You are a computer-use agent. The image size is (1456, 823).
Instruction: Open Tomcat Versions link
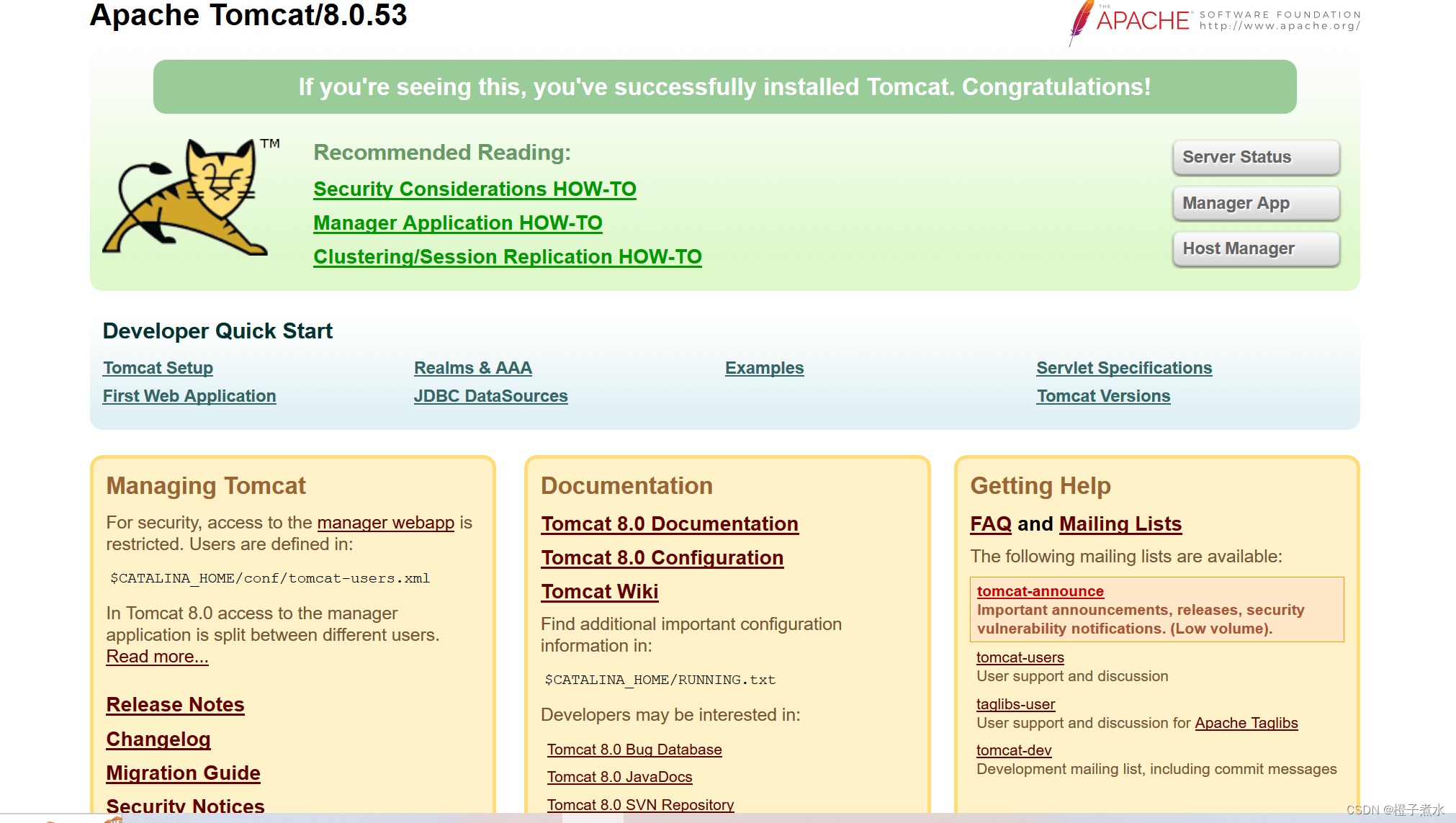click(1103, 396)
